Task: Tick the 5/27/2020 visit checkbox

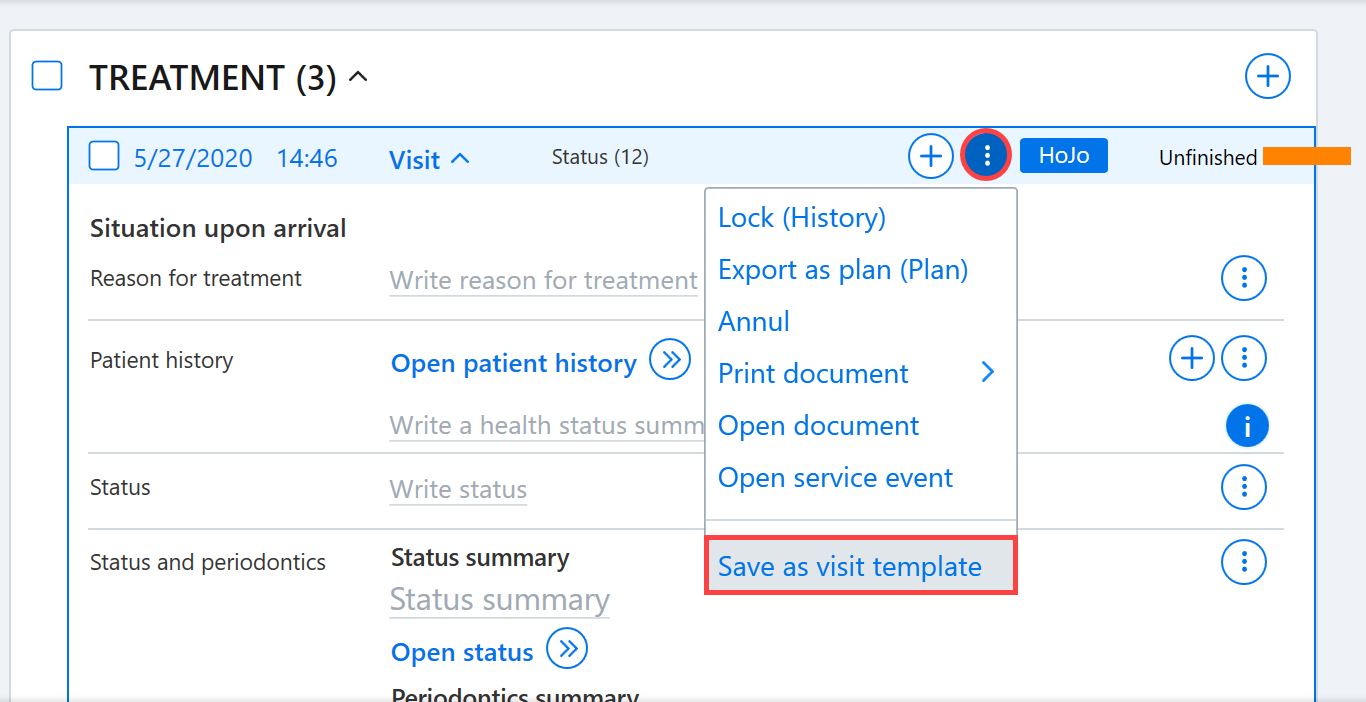Action: coord(104,156)
